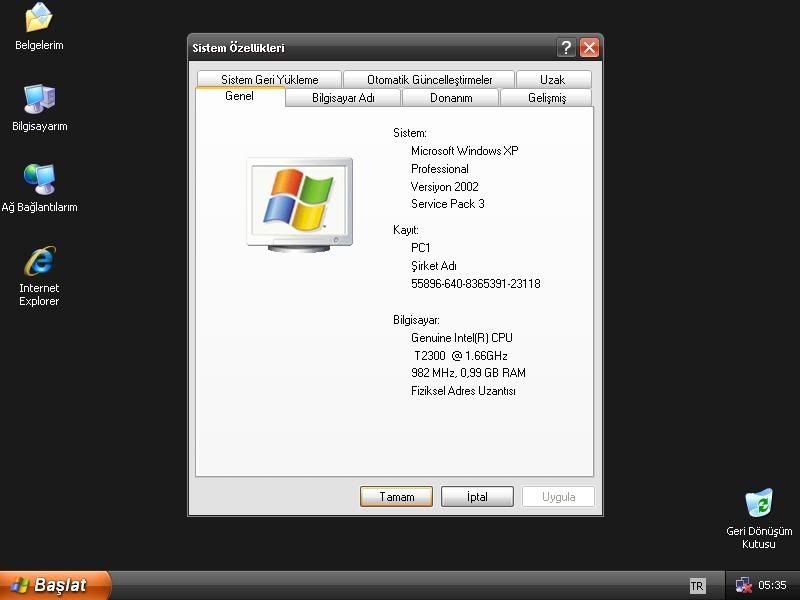This screenshot has height=600, width=800.
Task: Switch to the Donanım tab
Action: pyautogui.click(x=451, y=98)
